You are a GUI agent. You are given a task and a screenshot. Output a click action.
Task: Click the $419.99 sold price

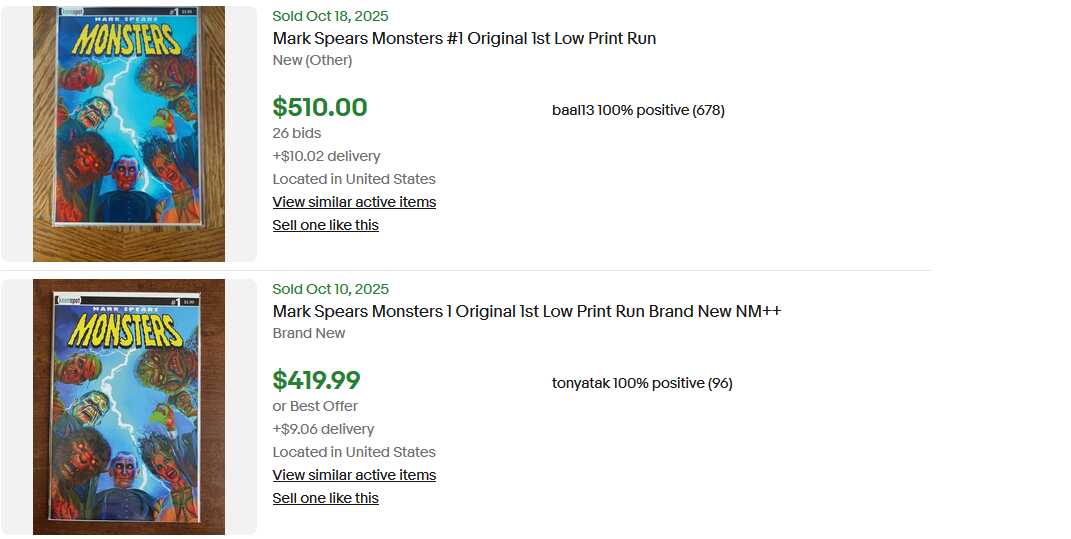click(x=316, y=380)
